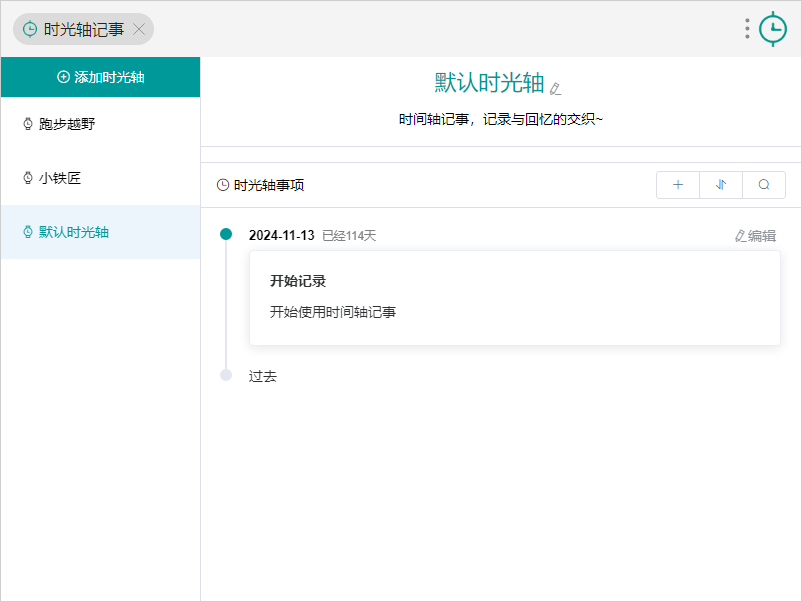802x602 pixels.
Task: Click the 时间轴记事 description subtitle
Action: click(x=501, y=120)
